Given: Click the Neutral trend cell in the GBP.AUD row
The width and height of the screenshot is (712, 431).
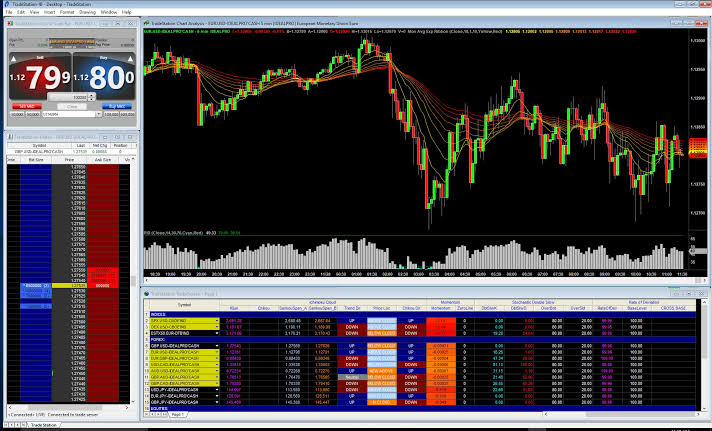Looking at the screenshot, I should coord(352,377).
